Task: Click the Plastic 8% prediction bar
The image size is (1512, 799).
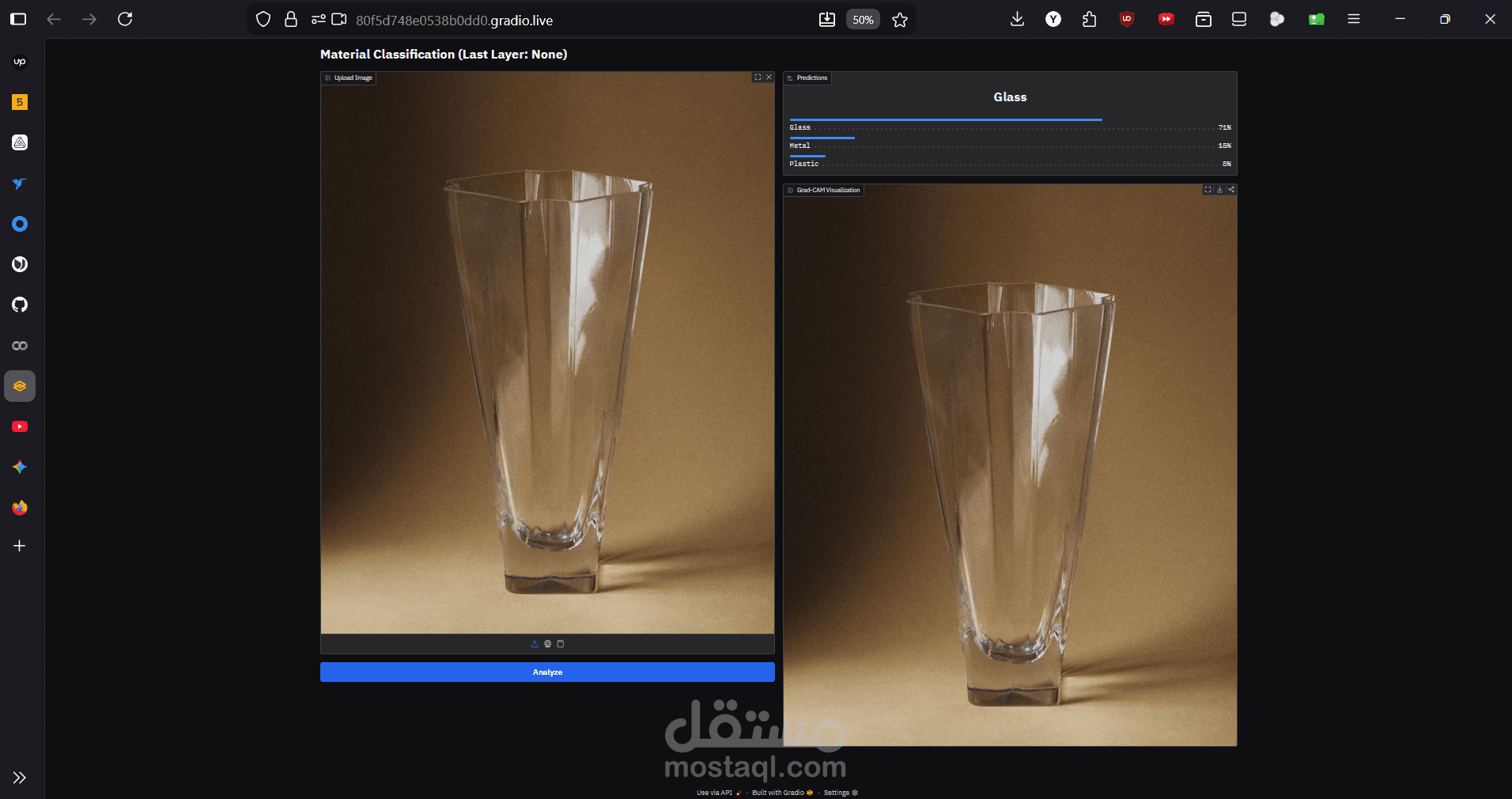Action: [x=1010, y=161]
